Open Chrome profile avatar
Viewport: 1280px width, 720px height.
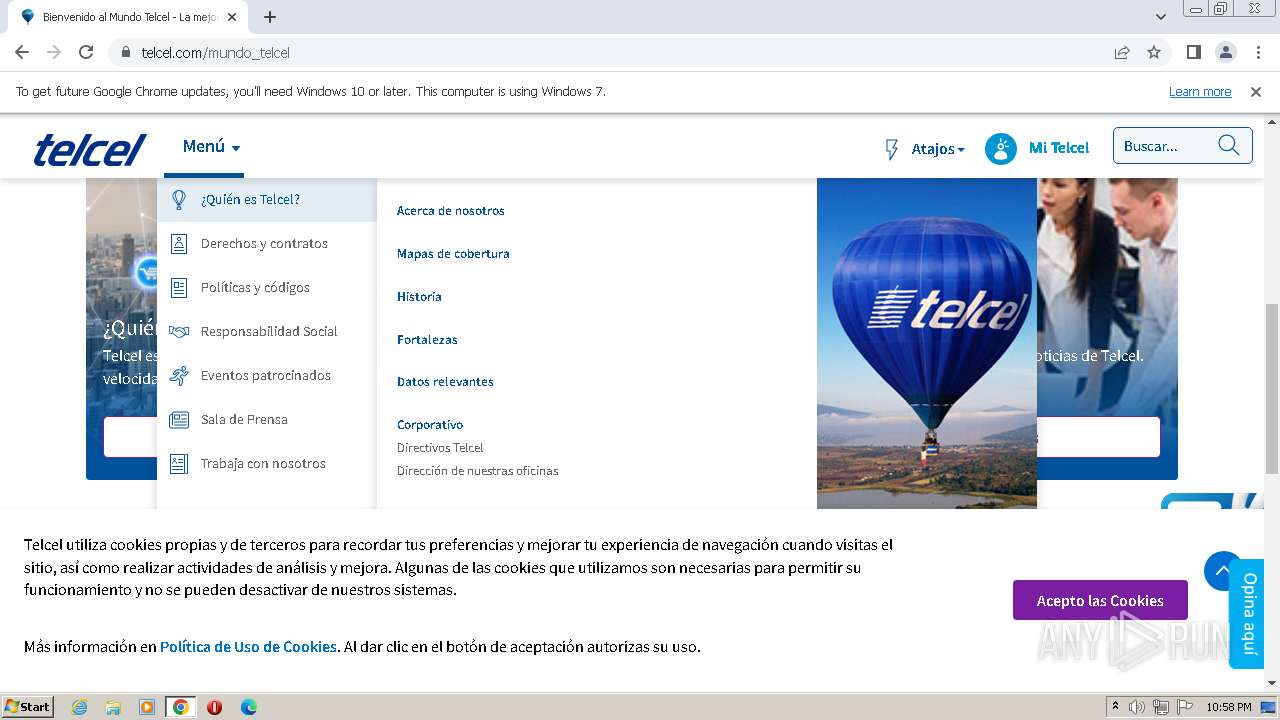[1225, 52]
